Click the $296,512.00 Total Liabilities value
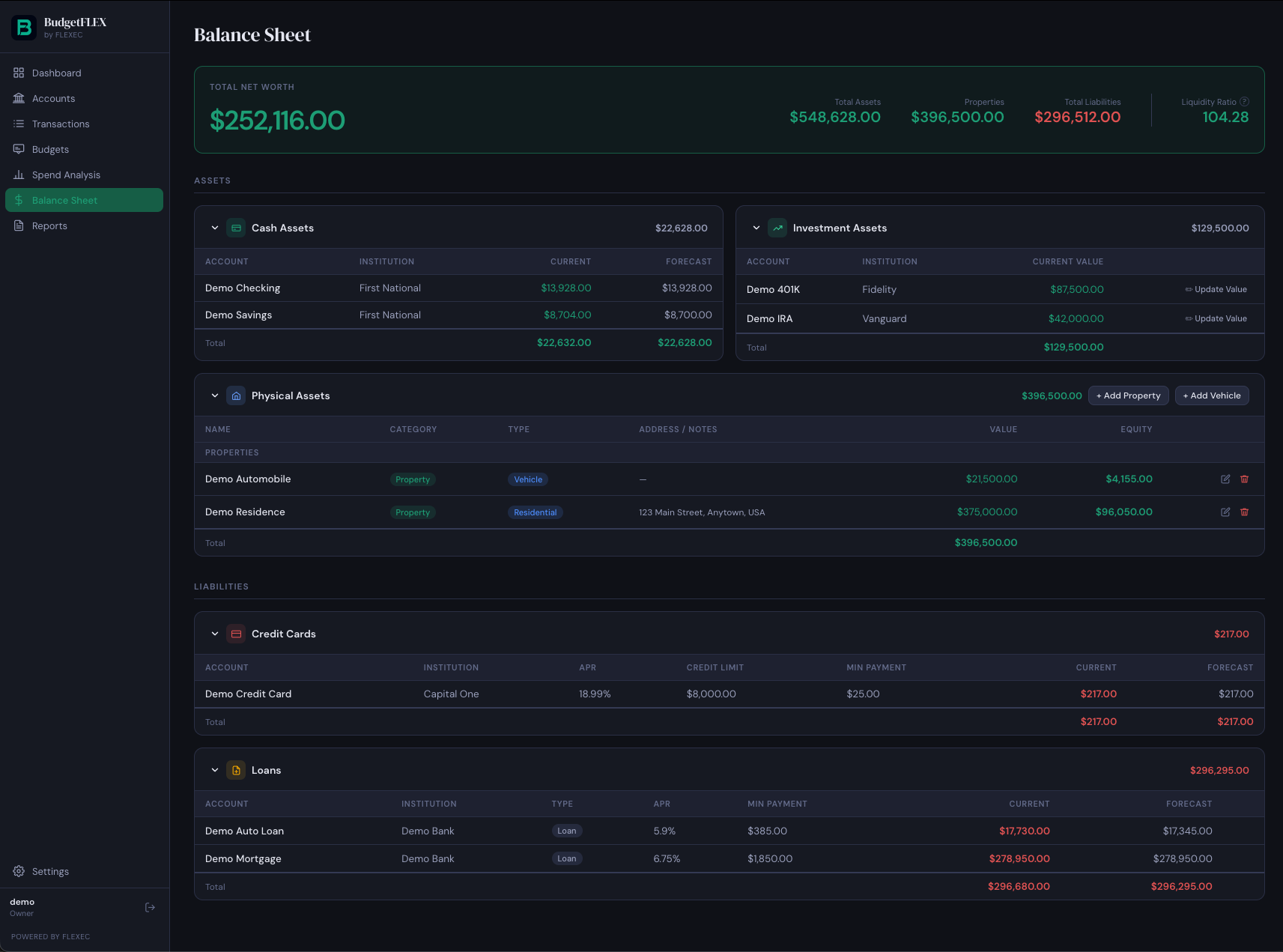Screen dimensions: 1283x952 coord(1077,117)
